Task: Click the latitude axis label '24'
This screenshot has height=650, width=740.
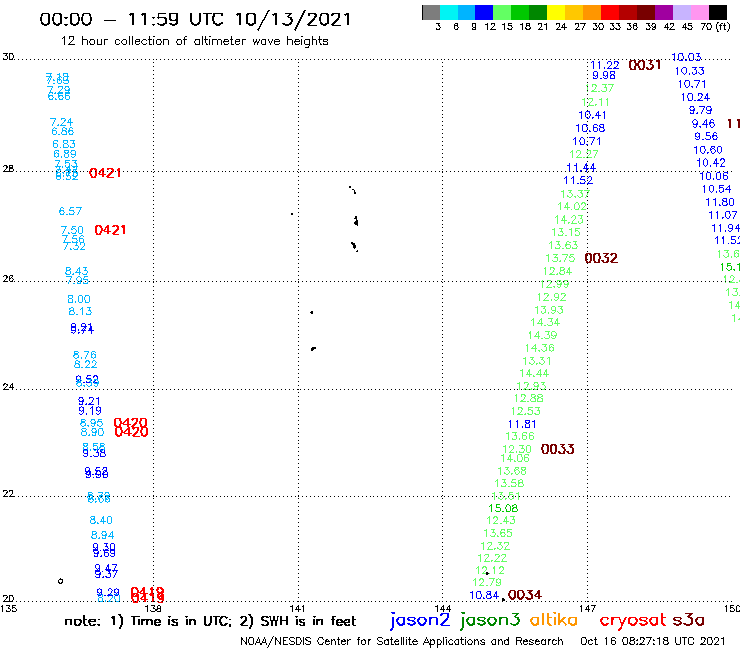Action: (8, 387)
